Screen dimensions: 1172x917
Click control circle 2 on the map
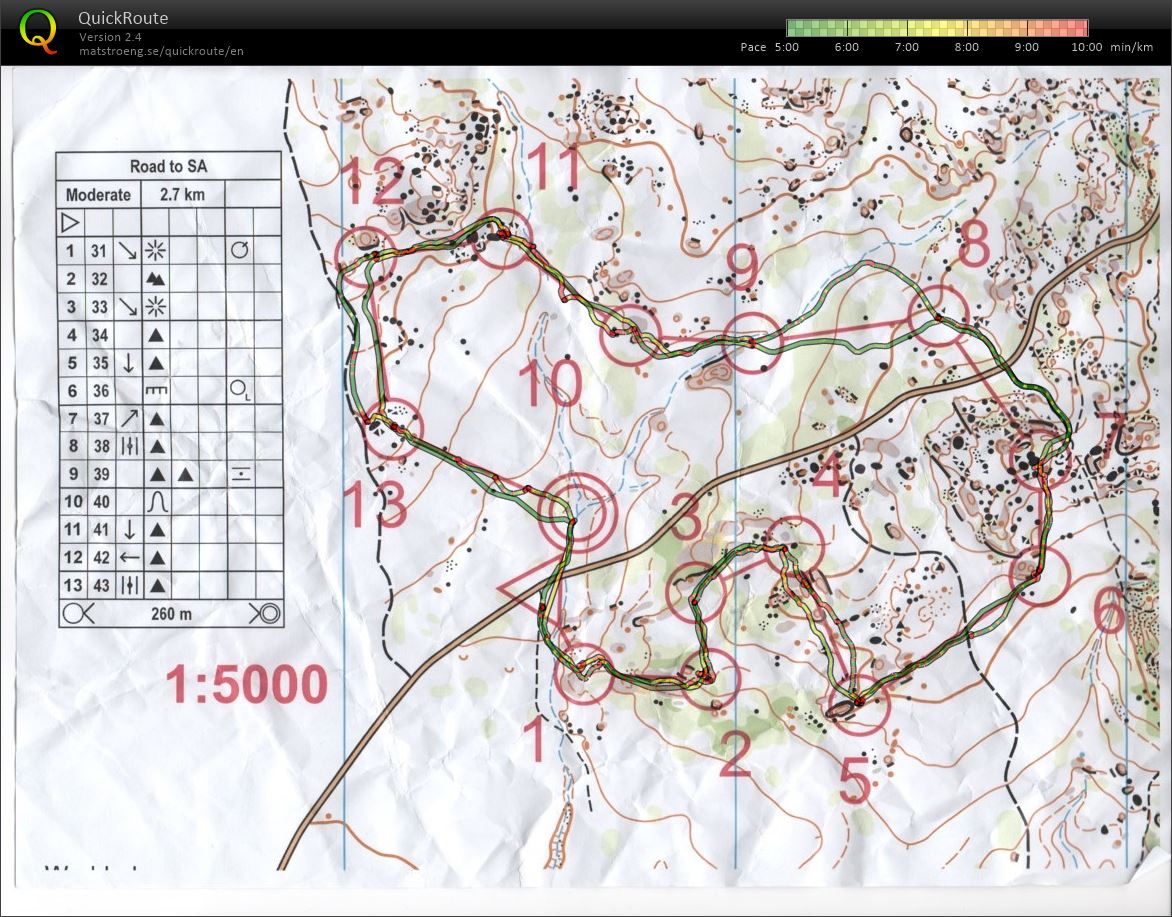(x=709, y=679)
